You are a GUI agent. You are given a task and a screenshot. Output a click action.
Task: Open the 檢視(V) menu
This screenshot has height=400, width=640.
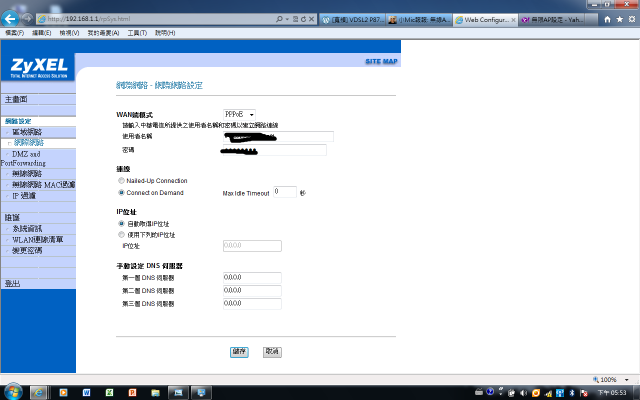pos(69,33)
